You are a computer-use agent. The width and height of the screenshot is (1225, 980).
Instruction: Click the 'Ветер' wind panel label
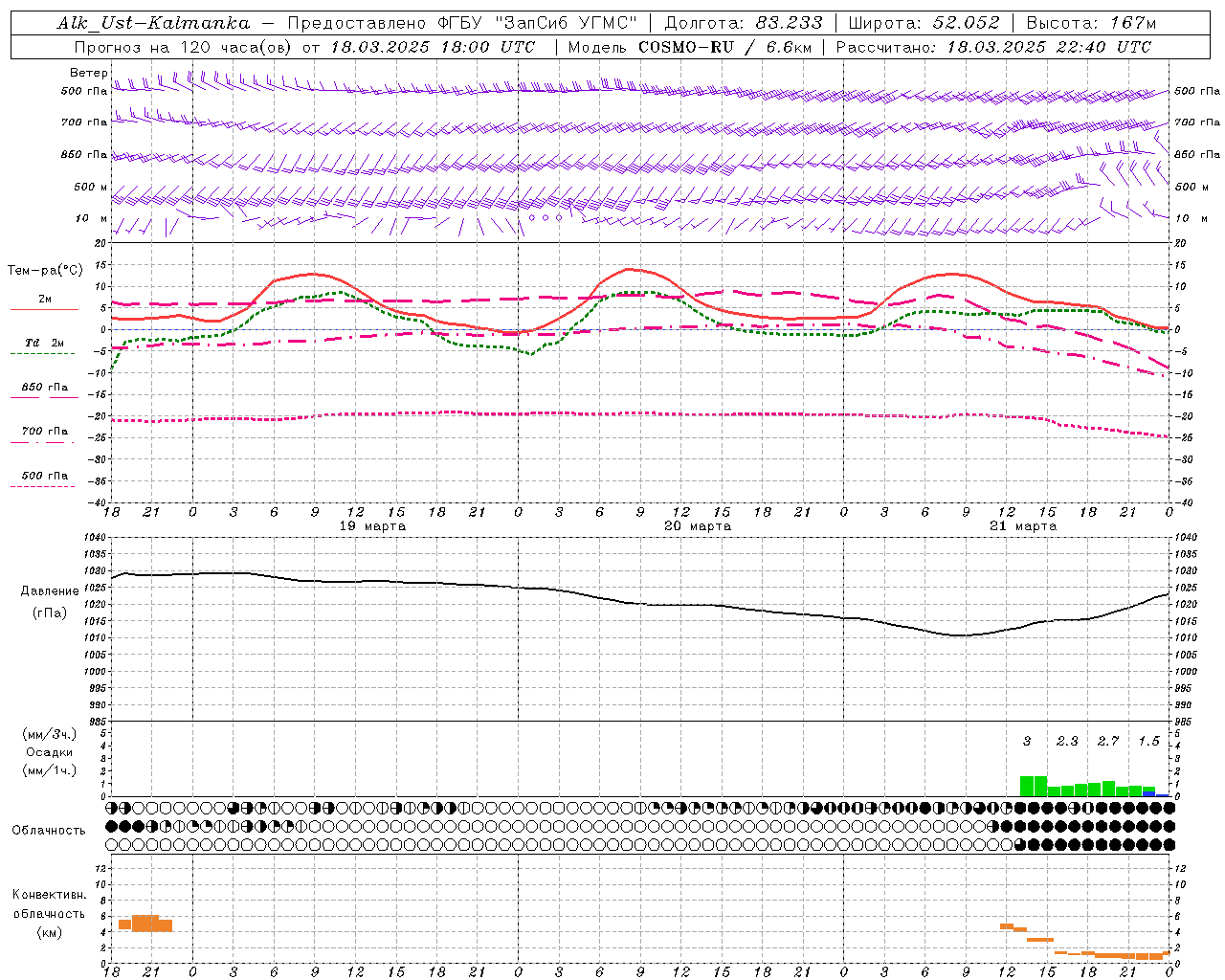(88, 73)
